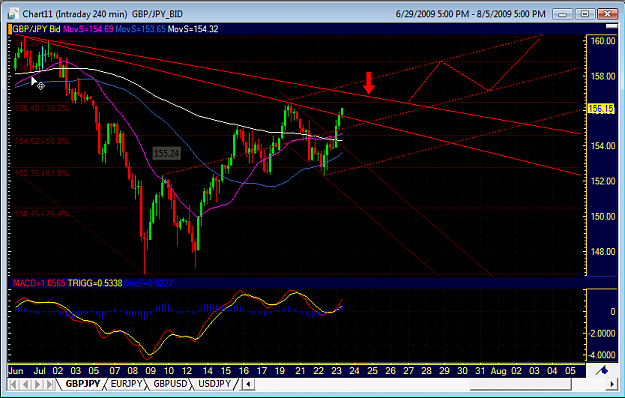Viewport: 625px width, 398px height.
Task: Click the 156.15 current price label
Action: tap(601, 109)
